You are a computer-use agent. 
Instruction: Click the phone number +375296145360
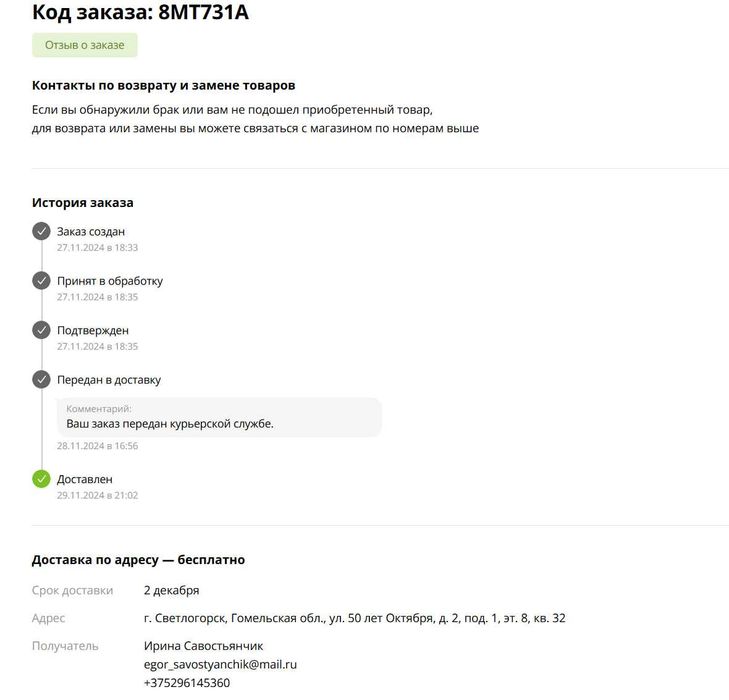coord(187,683)
